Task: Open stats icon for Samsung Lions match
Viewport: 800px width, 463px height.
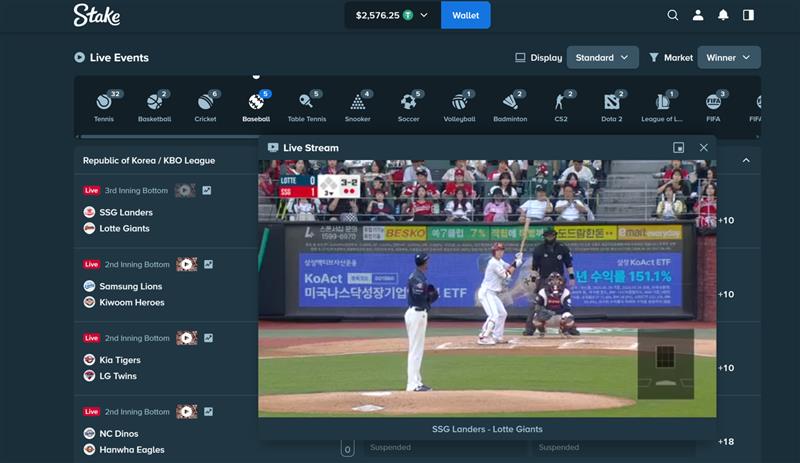Action: 209,264
